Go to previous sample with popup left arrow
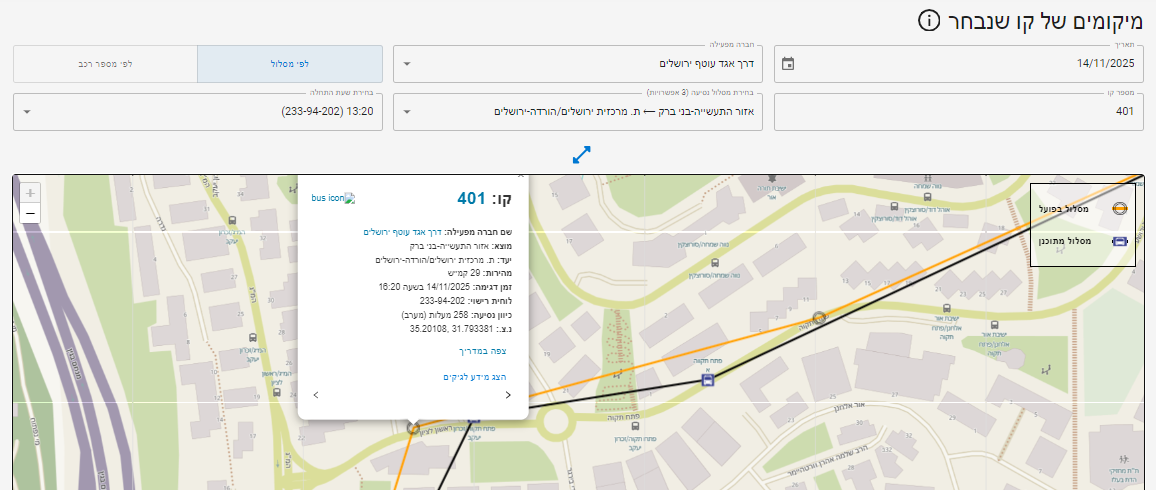1156x490 pixels. click(x=316, y=395)
